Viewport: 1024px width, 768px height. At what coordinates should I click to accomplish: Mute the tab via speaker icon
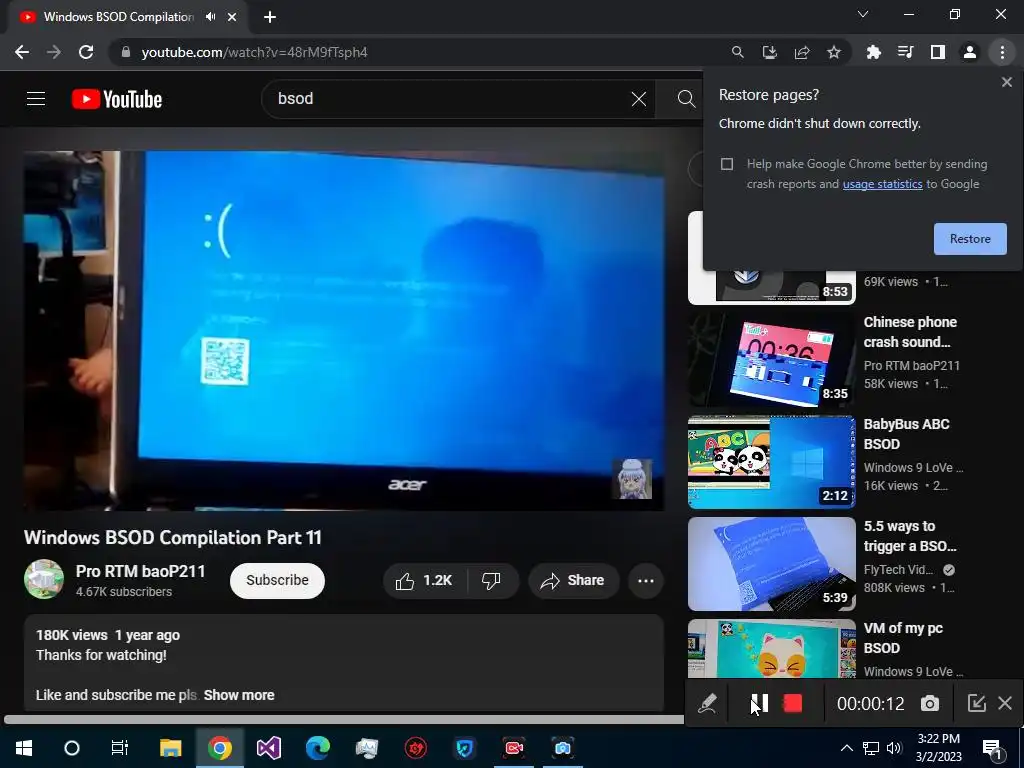tap(210, 17)
